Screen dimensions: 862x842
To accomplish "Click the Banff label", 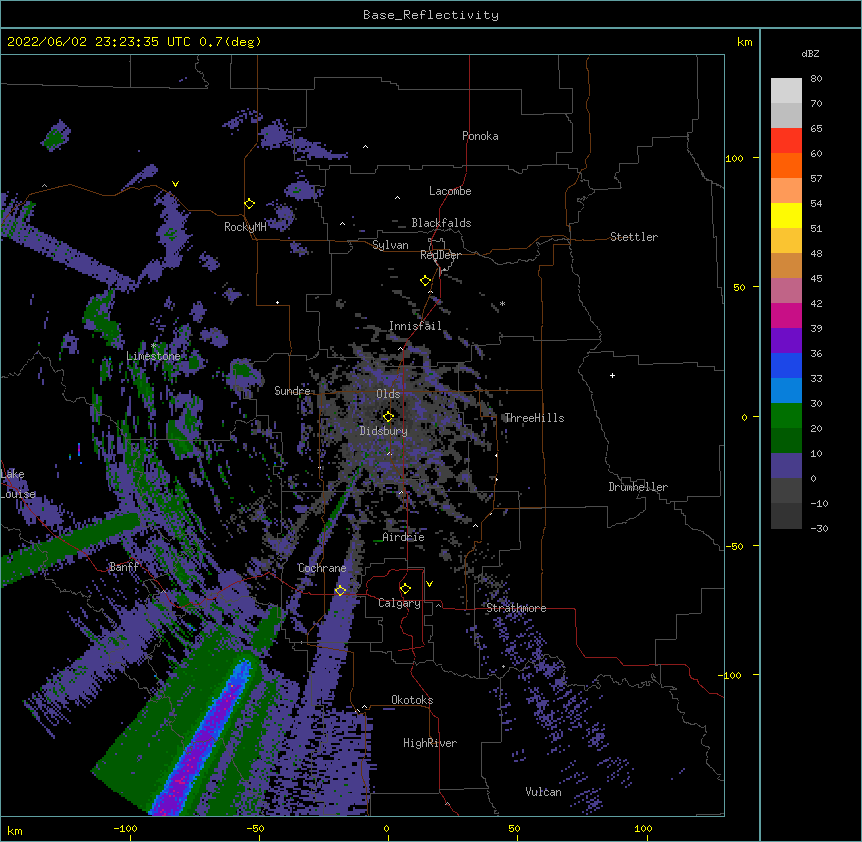I will [x=124, y=567].
